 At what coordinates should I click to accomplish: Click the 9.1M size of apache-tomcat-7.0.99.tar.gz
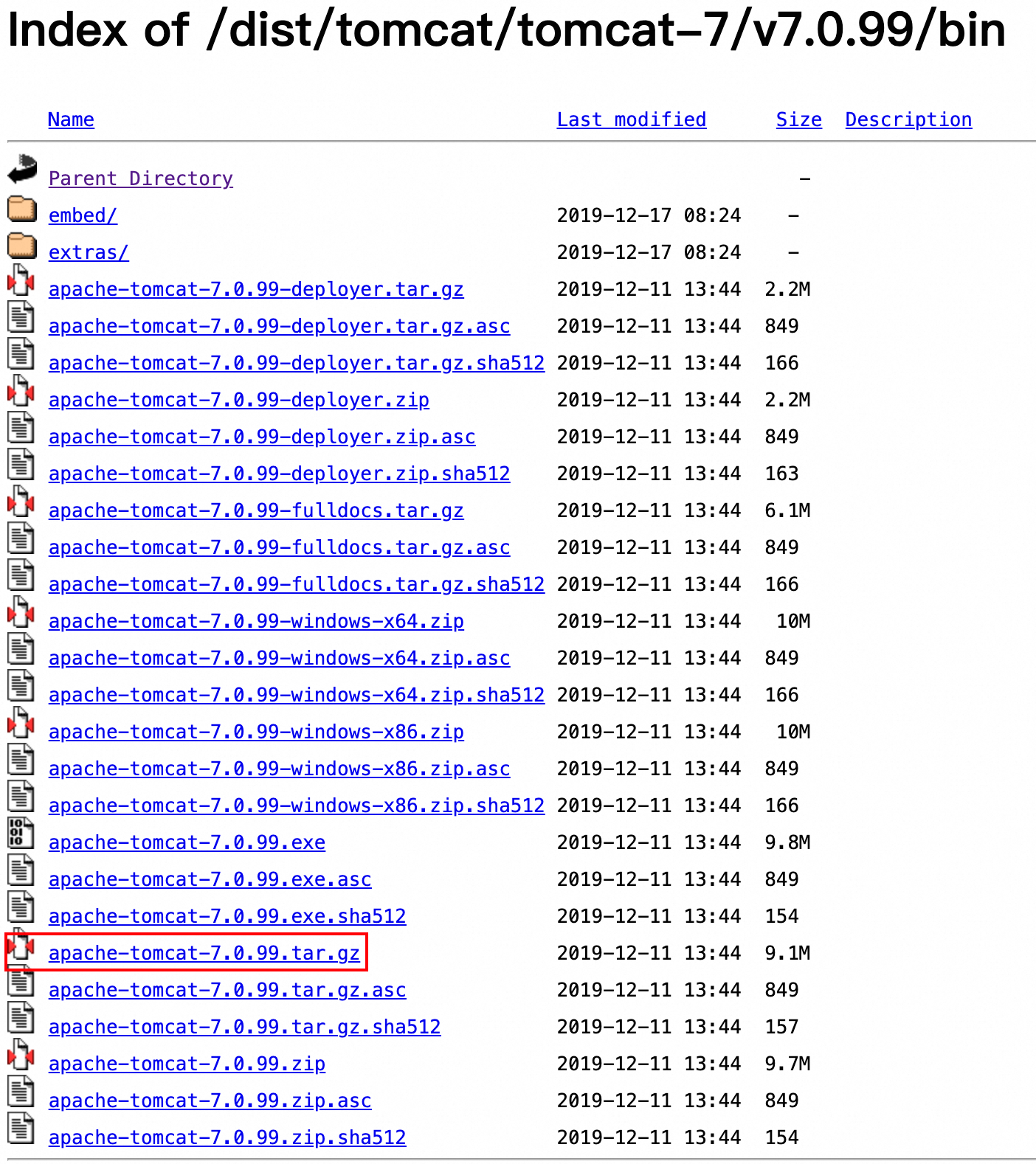787,953
